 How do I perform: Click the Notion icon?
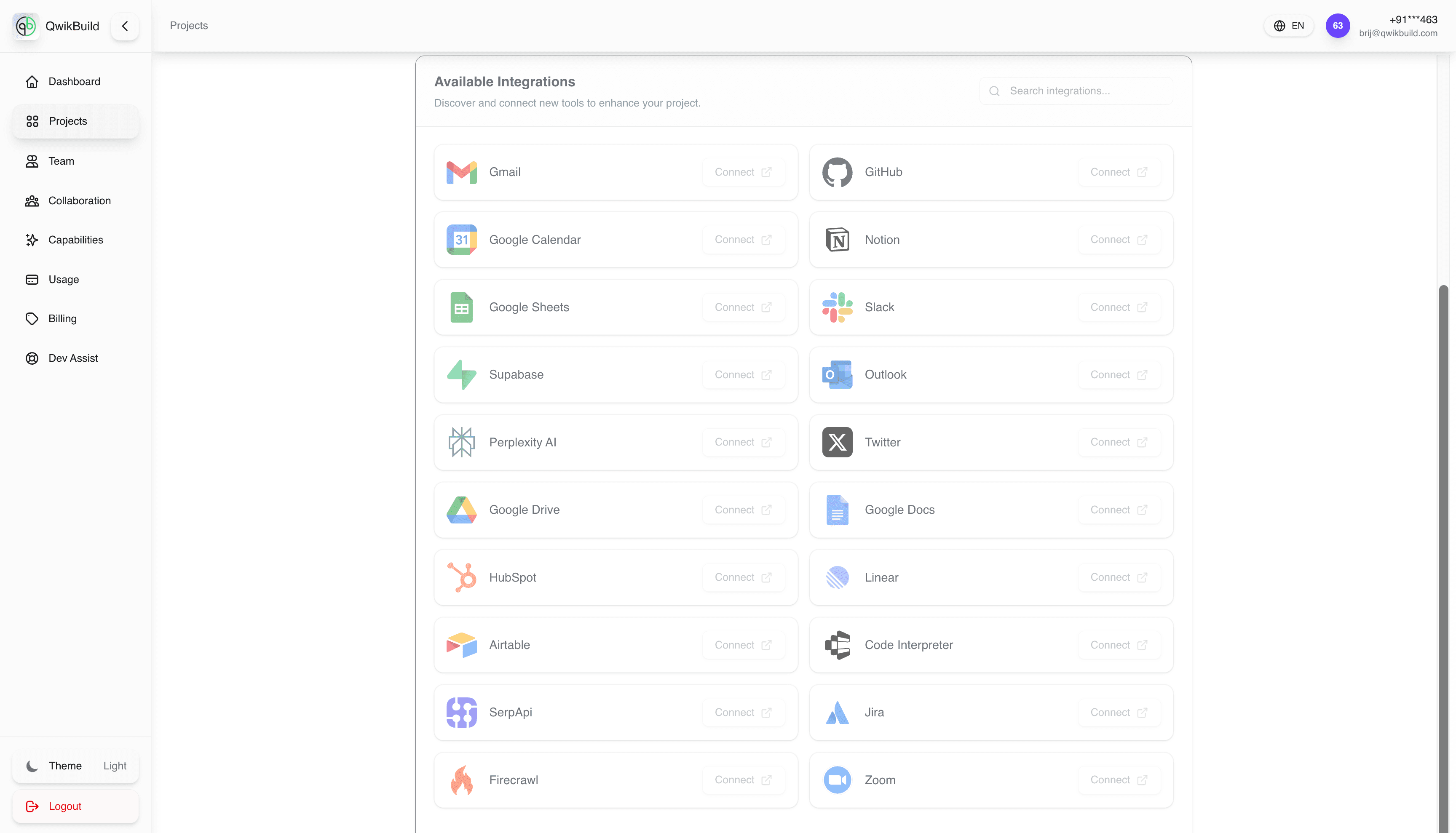pos(837,240)
